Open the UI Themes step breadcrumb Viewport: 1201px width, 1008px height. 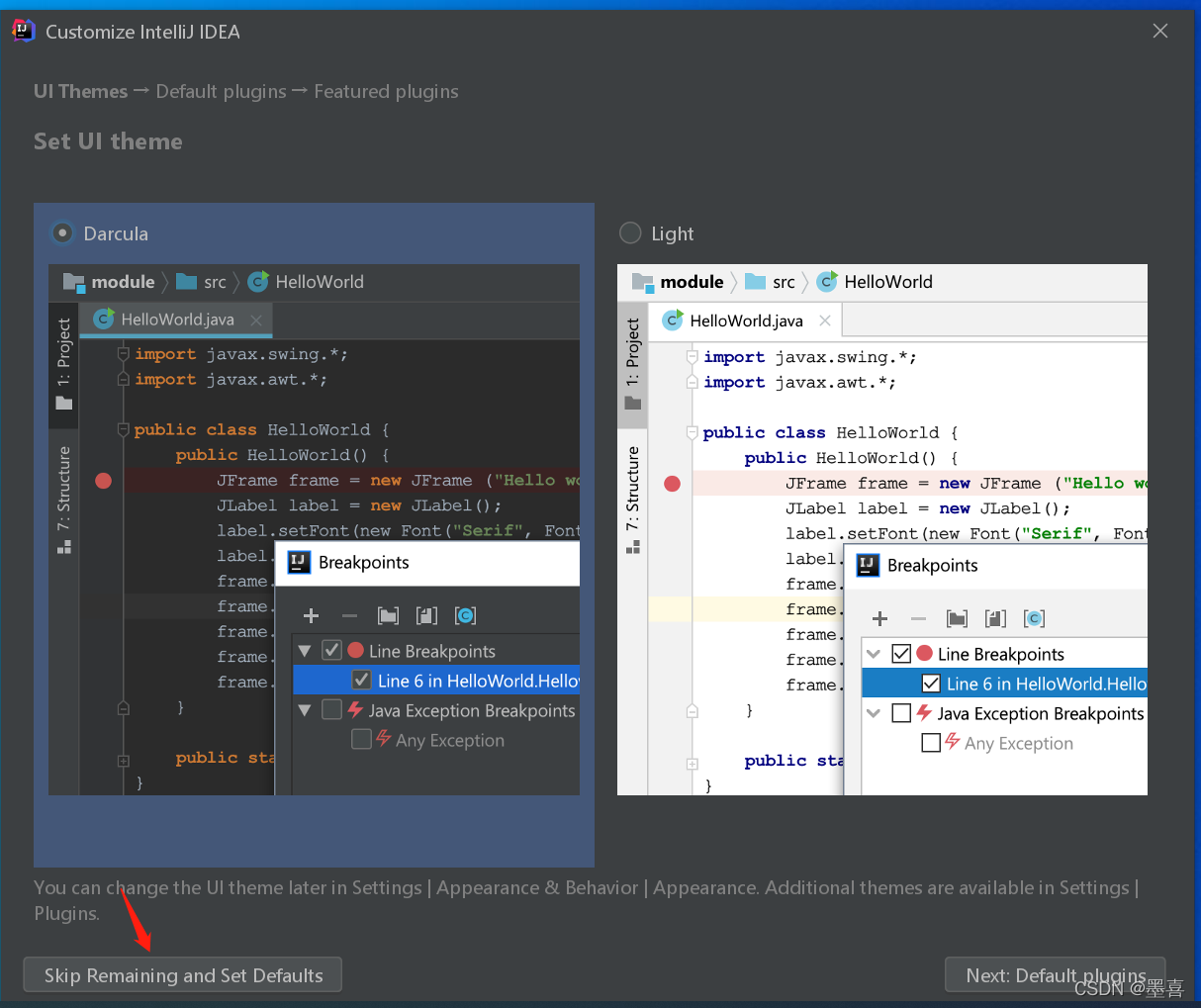(x=80, y=91)
